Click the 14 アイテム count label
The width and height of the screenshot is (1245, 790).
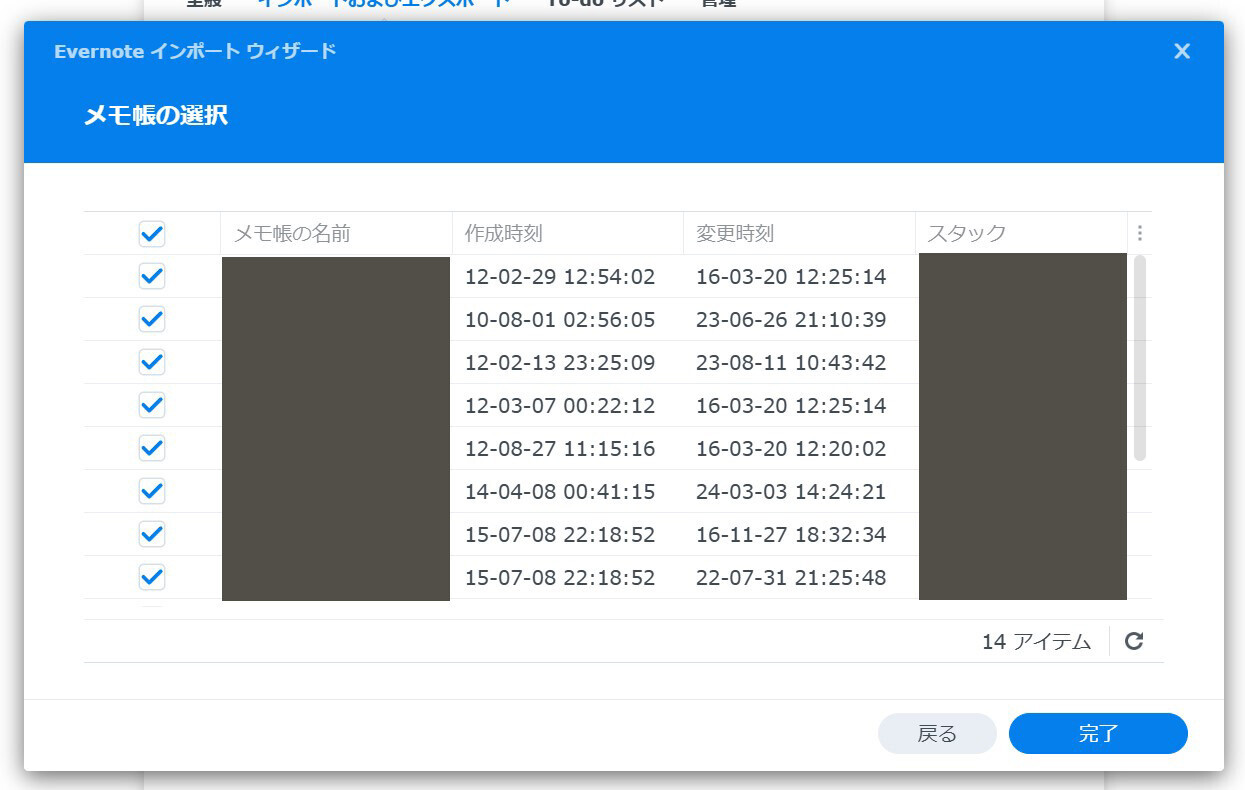pyautogui.click(x=1036, y=642)
